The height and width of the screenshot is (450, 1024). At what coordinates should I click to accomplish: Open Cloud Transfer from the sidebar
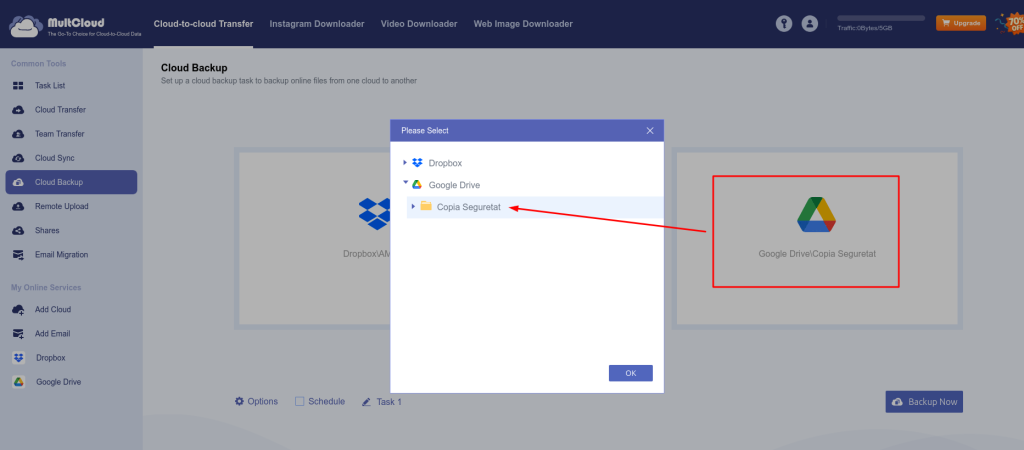(x=60, y=110)
